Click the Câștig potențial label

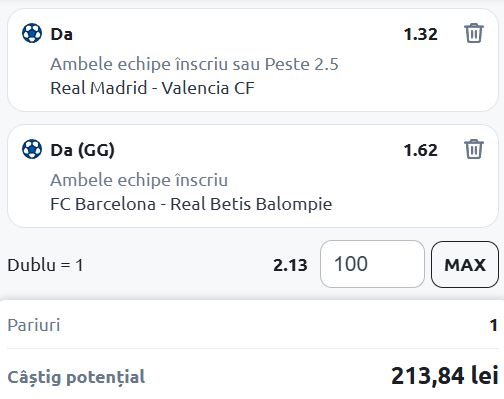[x=76, y=377]
